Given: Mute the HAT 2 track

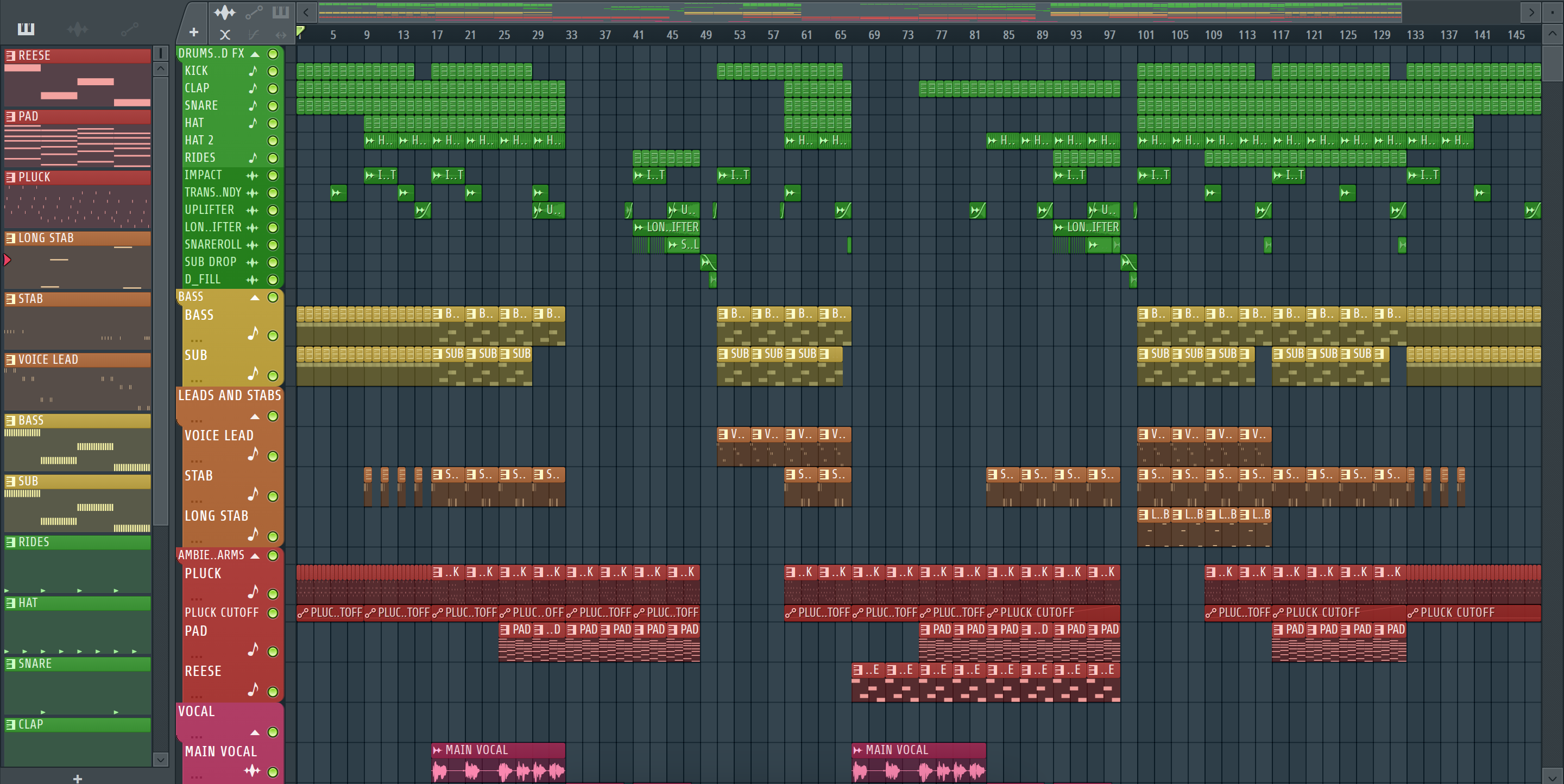Looking at the screenshot, I should [x=273, y=141].
